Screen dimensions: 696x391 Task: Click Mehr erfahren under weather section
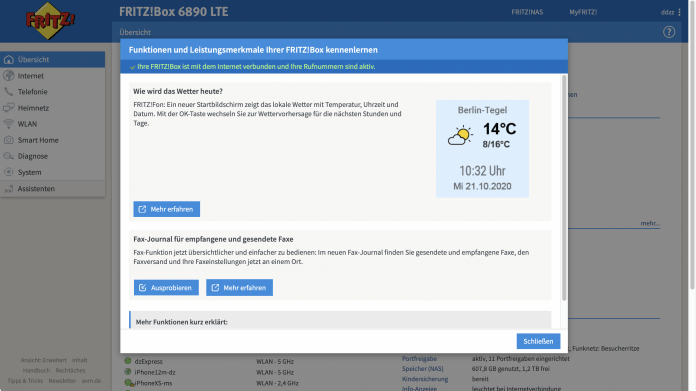166,209
